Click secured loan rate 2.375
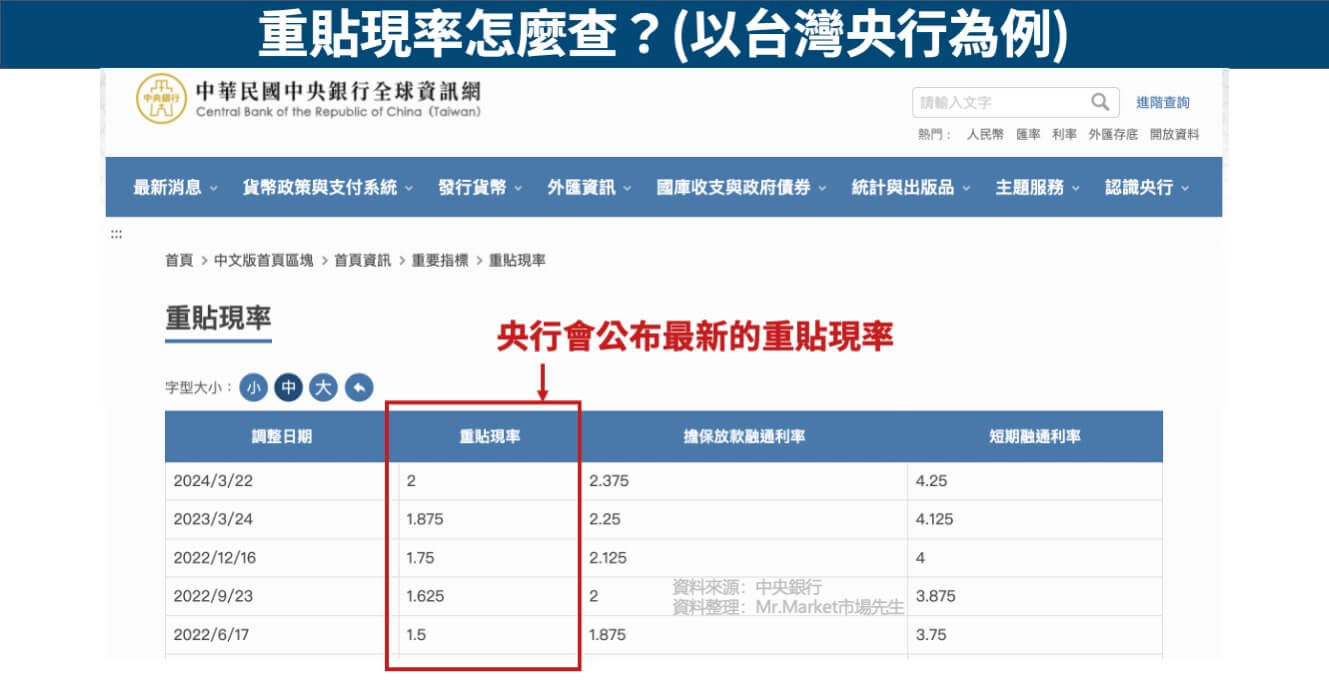This screenshot has height=680, width=1329. point(609,481)
